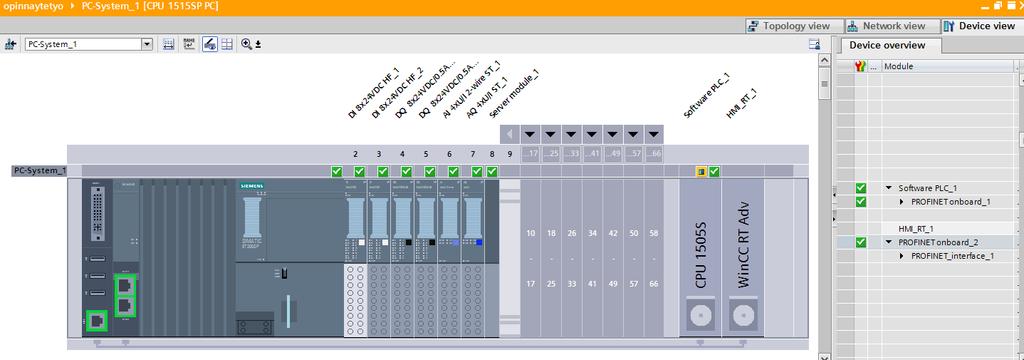
Task: Click the download arrow beside zoom icon
Action: (x=258, y=45)
